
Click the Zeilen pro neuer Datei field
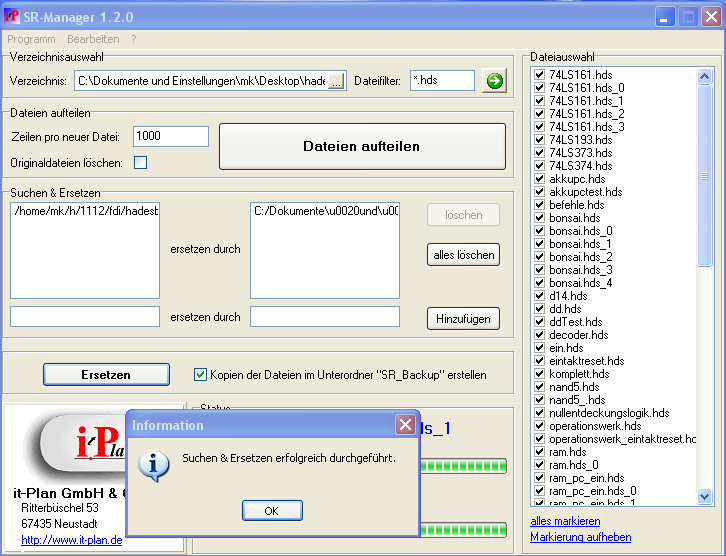click(x=170, y=136)
